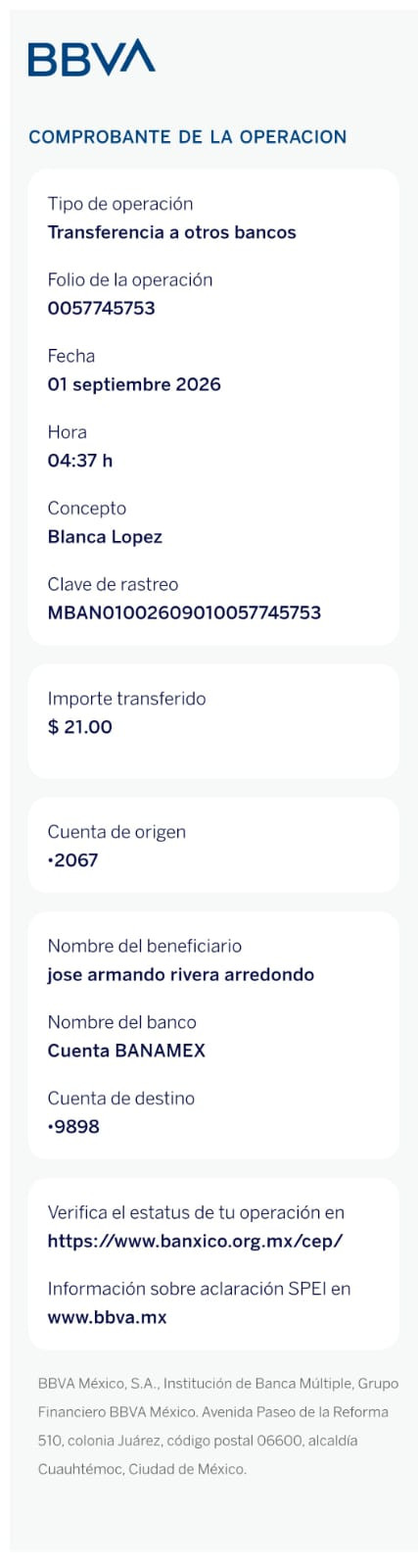Click the transferred amount $ 21.00

point(80,727)
